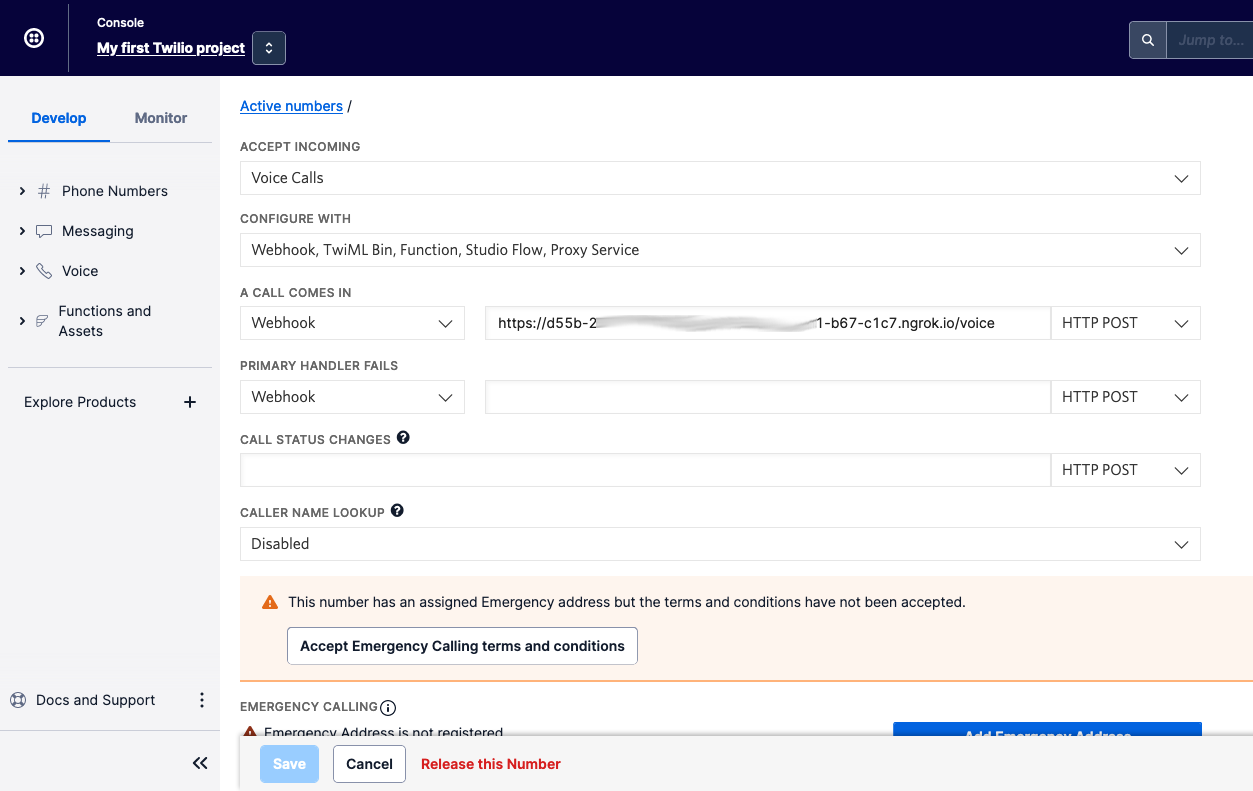1253x791 pixels.
Task: Expand the Functions and Assets chevron
Action: pos(22,321)
